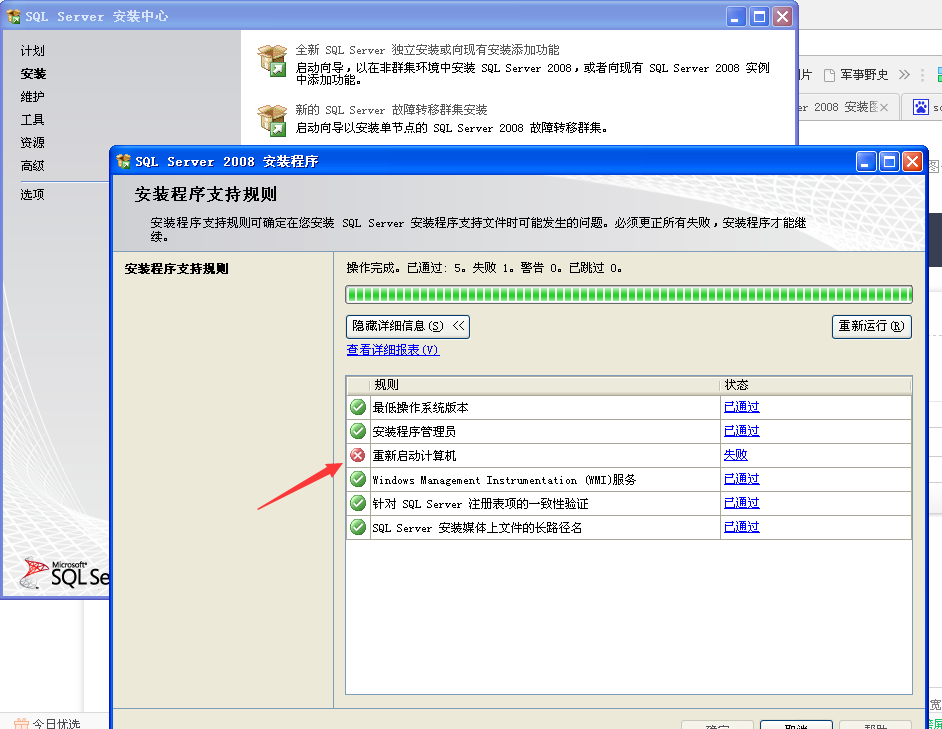Open 已通过 link for WMI service

[741, 479]
